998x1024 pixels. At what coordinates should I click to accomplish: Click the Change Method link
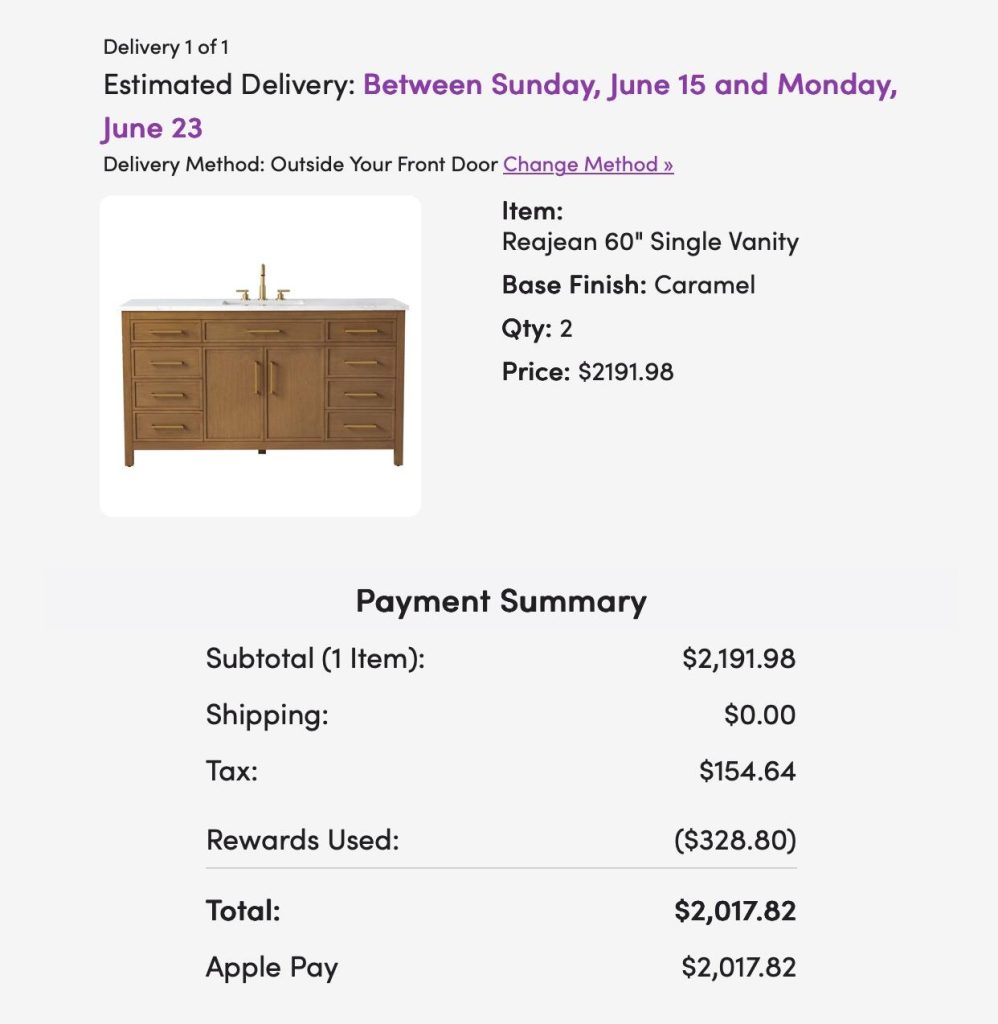(x=588, y=164)
